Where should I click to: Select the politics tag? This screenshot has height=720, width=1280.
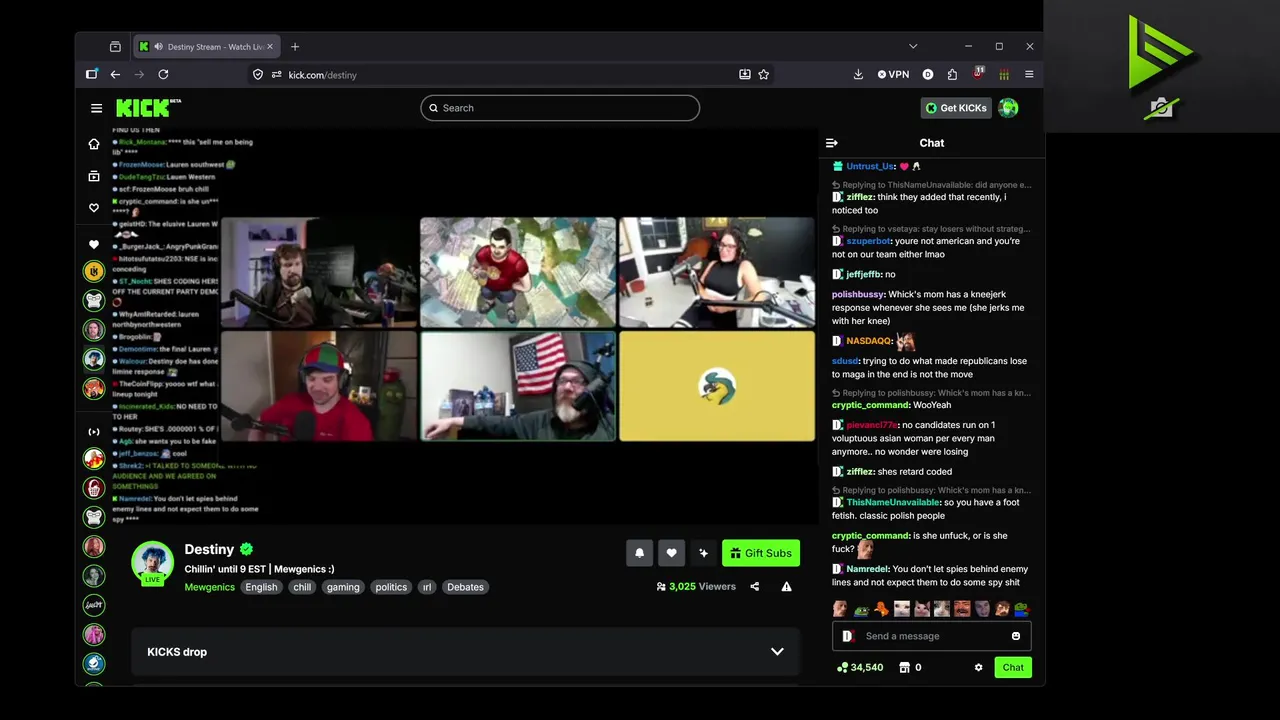(391, 587)
